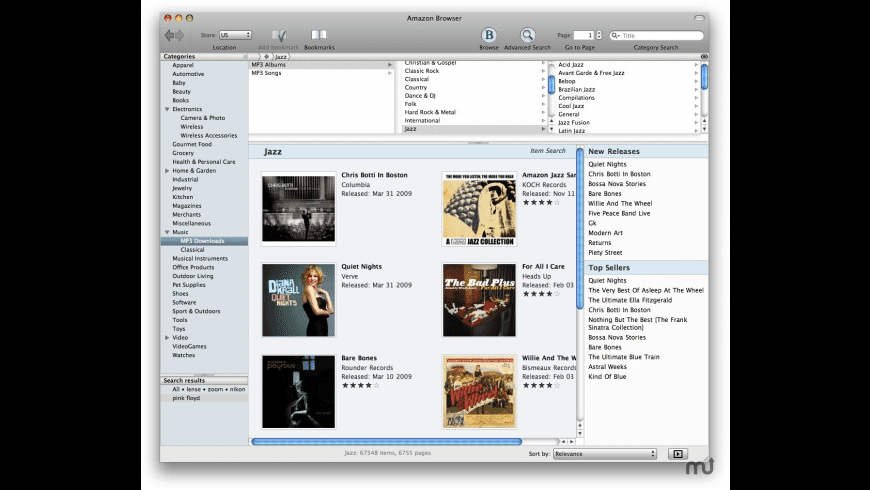Select Cool Jazz subgenre
This screenshot has height=490, width=870.
click(x=571, y=106)
